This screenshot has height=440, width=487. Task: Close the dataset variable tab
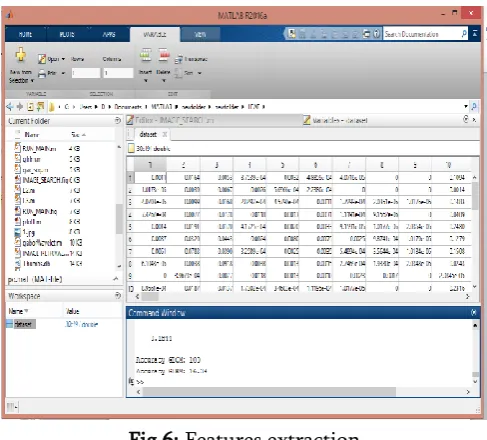pyautogui.click(x=164, y=134)
